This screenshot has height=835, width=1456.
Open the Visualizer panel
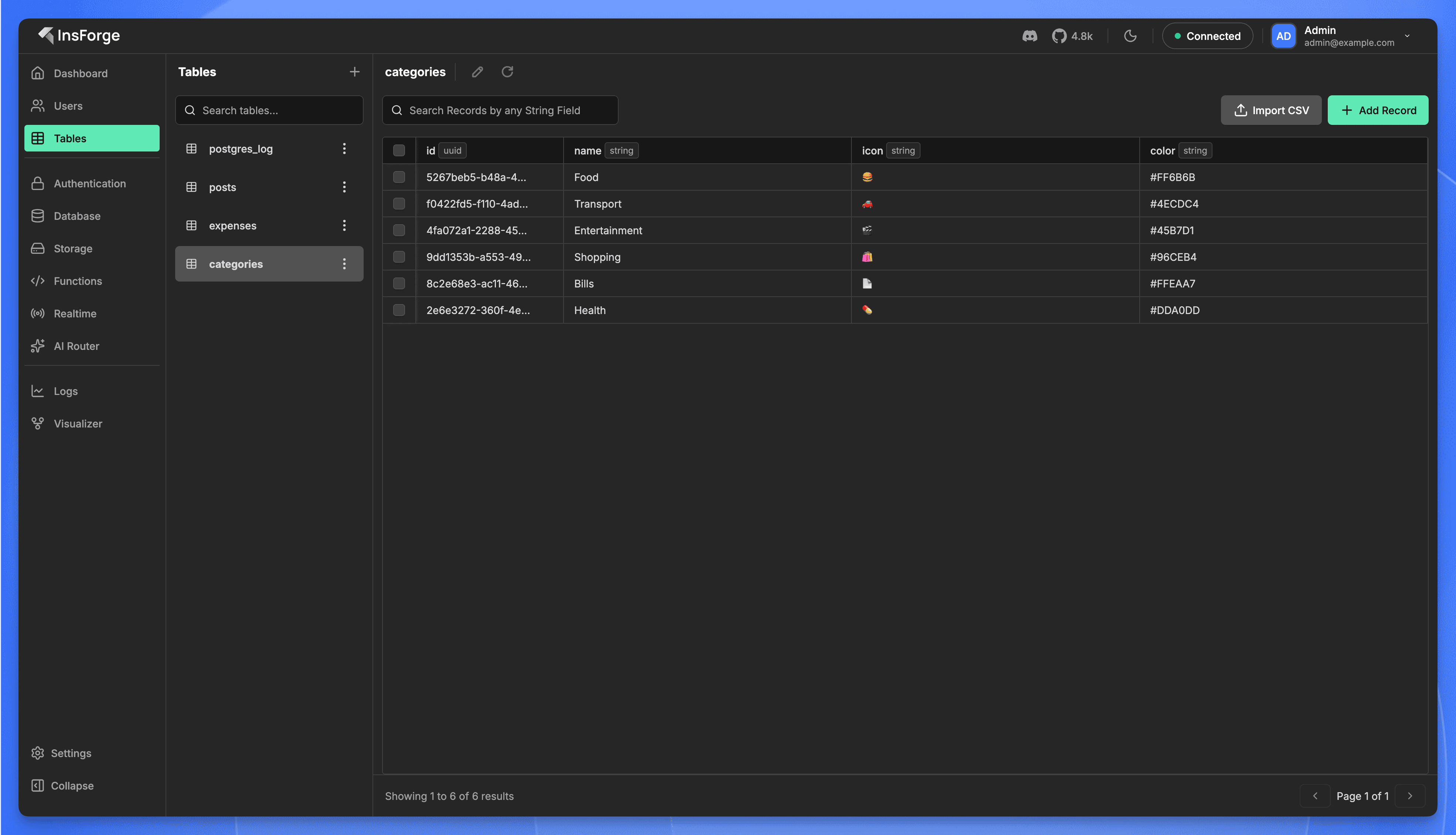point(77,423)
